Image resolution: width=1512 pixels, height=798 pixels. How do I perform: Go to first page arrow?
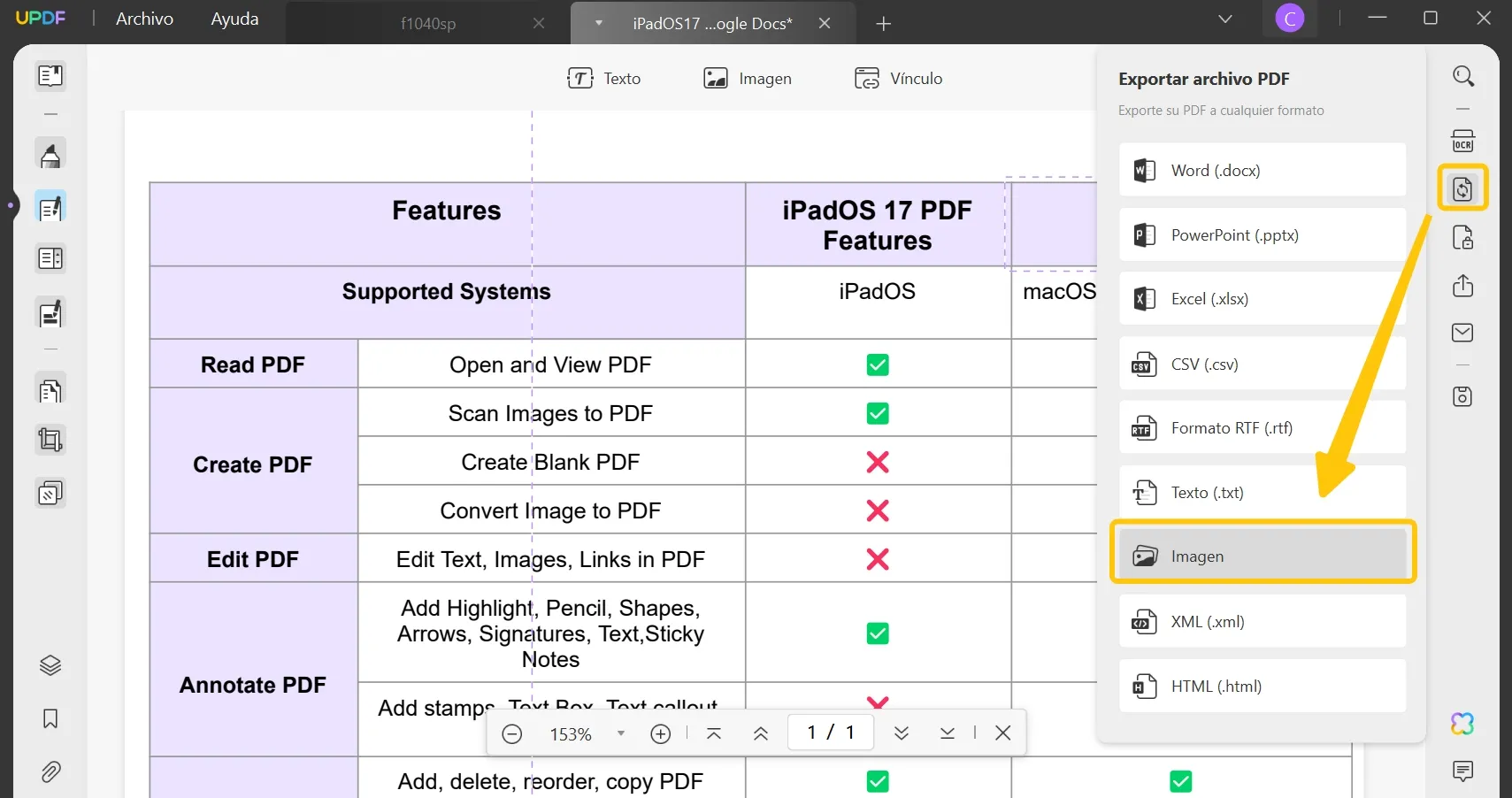(714, 733)
